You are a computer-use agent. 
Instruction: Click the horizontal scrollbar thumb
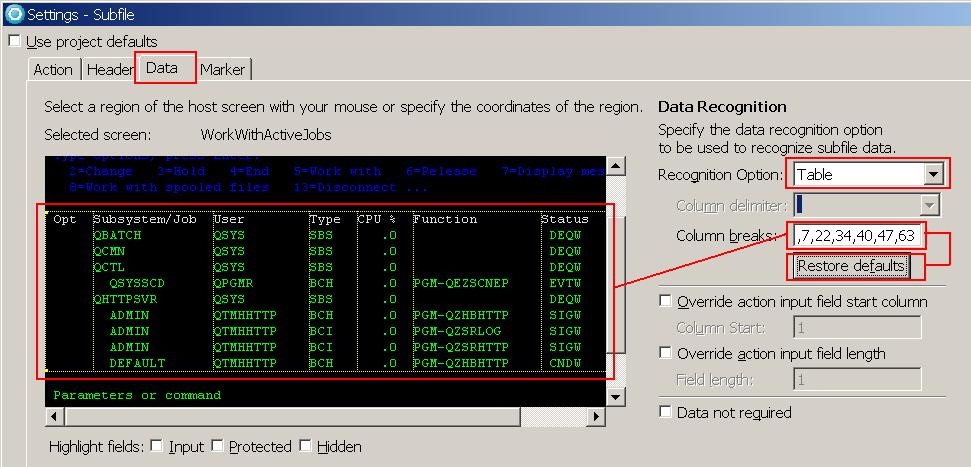(x=291, y=417)
